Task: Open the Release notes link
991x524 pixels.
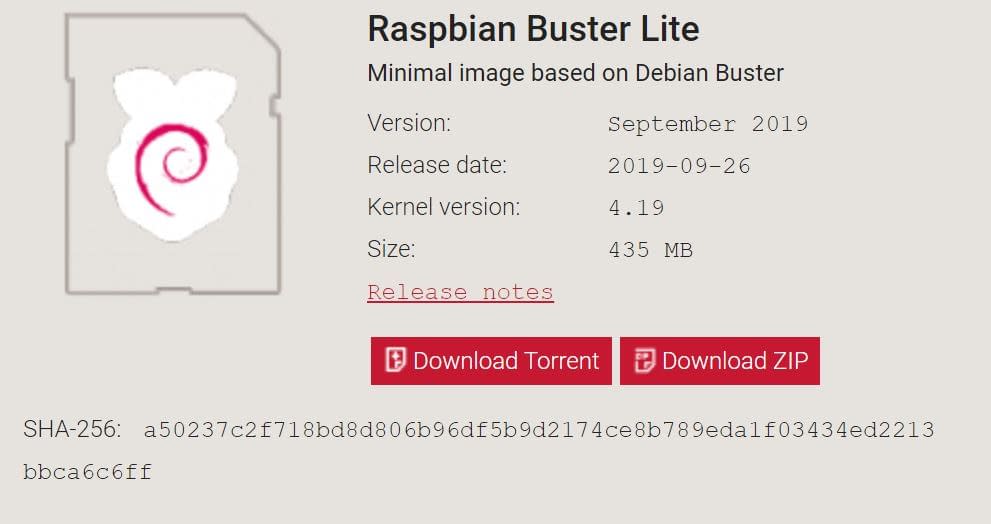Action: point(460,292)
